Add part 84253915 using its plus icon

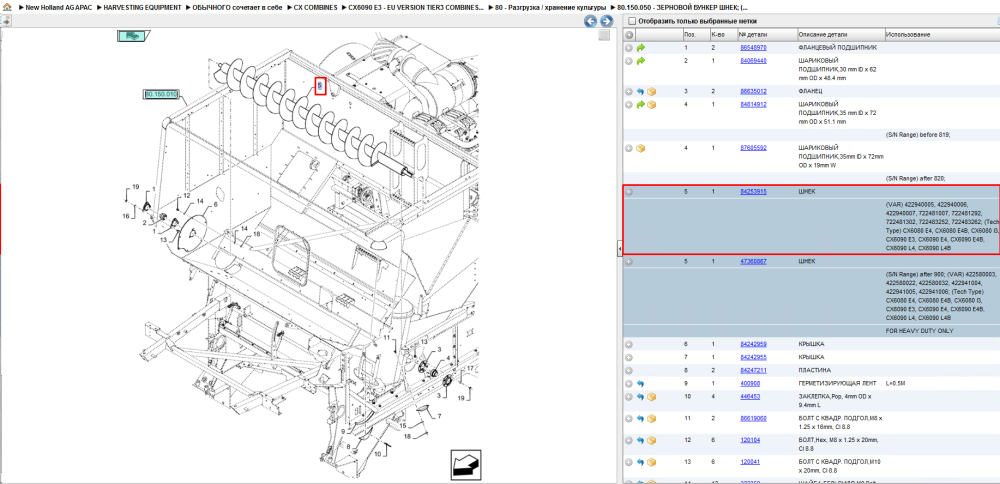(629, 191)
